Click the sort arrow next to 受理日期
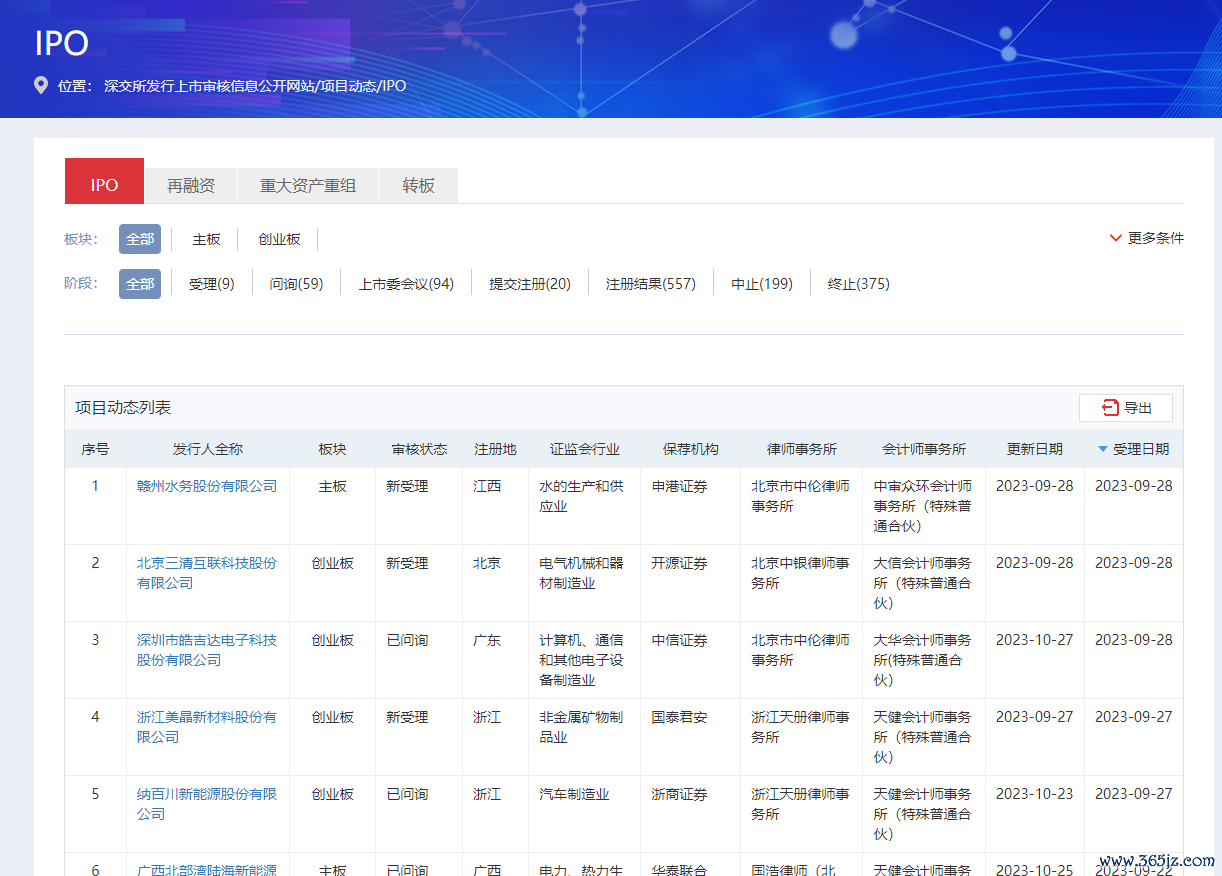1222x876 pixels. [x=1103, y=450]
